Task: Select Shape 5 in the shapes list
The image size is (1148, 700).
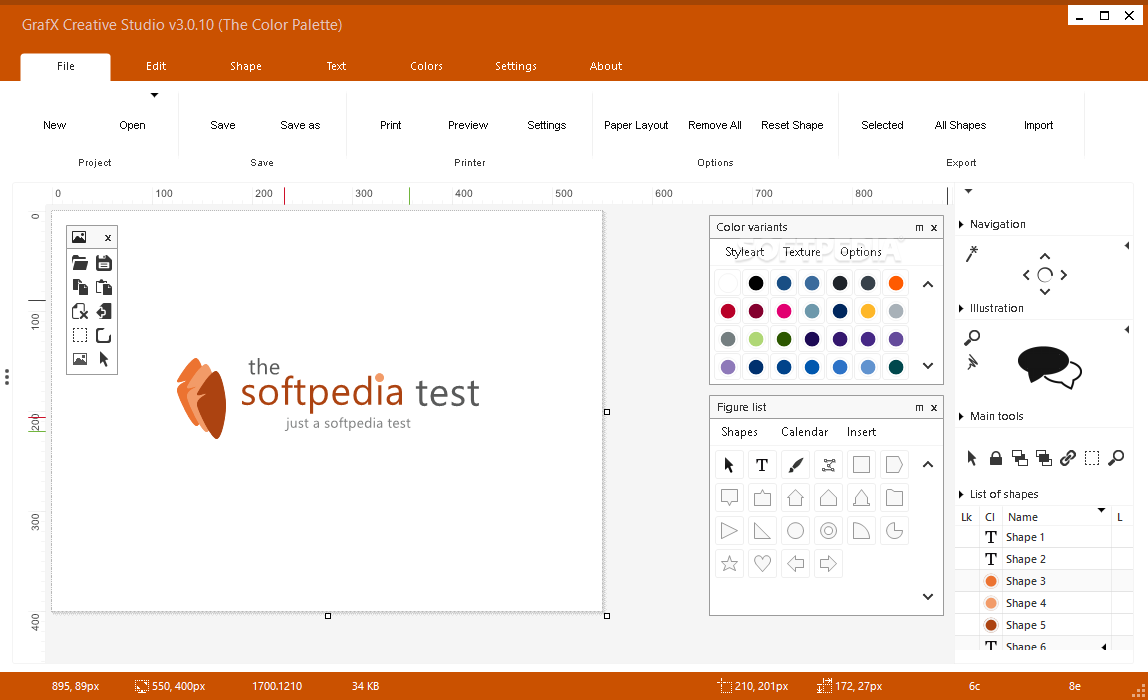Action: [1043, 625]
